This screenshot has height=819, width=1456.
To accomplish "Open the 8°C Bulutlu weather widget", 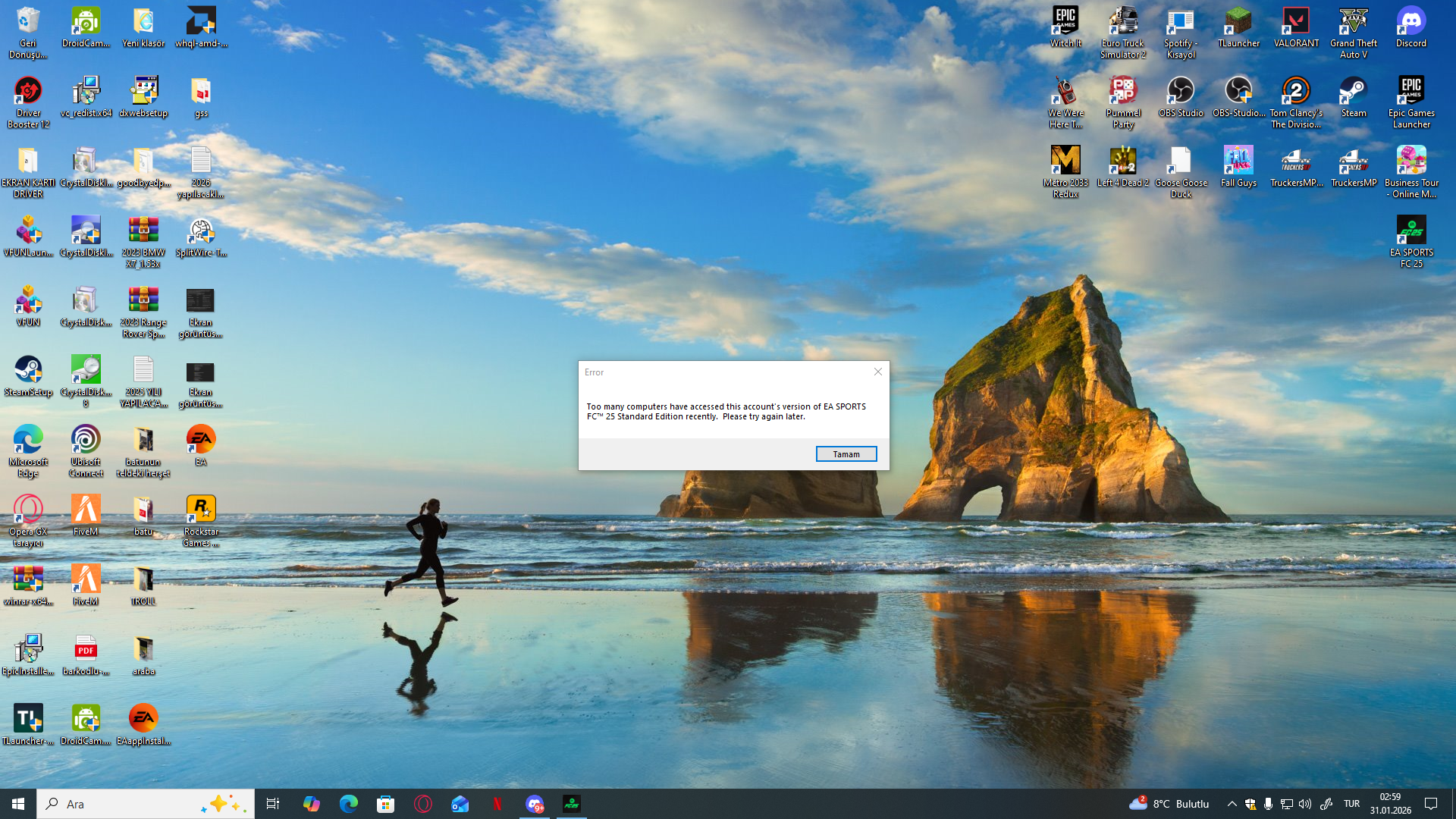I will pos(1169,804).
